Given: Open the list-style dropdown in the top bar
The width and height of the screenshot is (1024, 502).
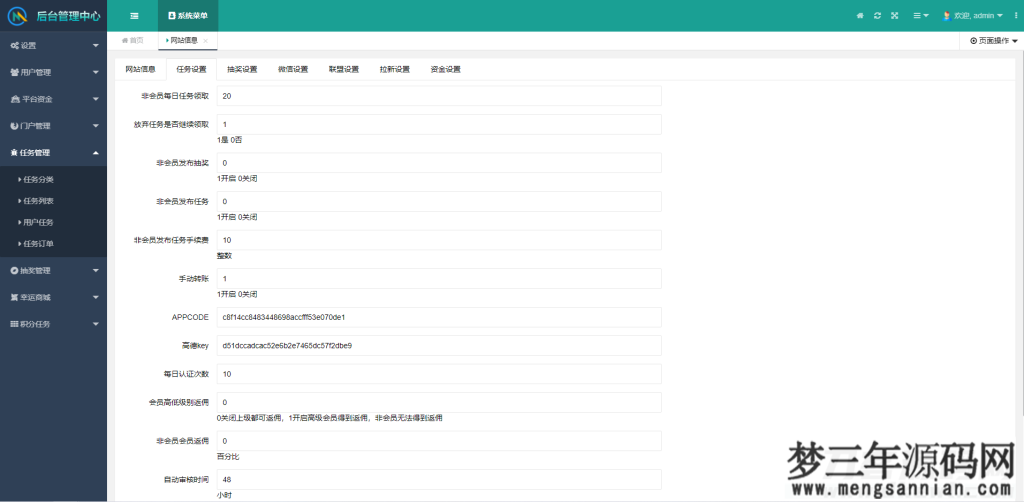Looking at the screenshot, I should click(920, 16).
